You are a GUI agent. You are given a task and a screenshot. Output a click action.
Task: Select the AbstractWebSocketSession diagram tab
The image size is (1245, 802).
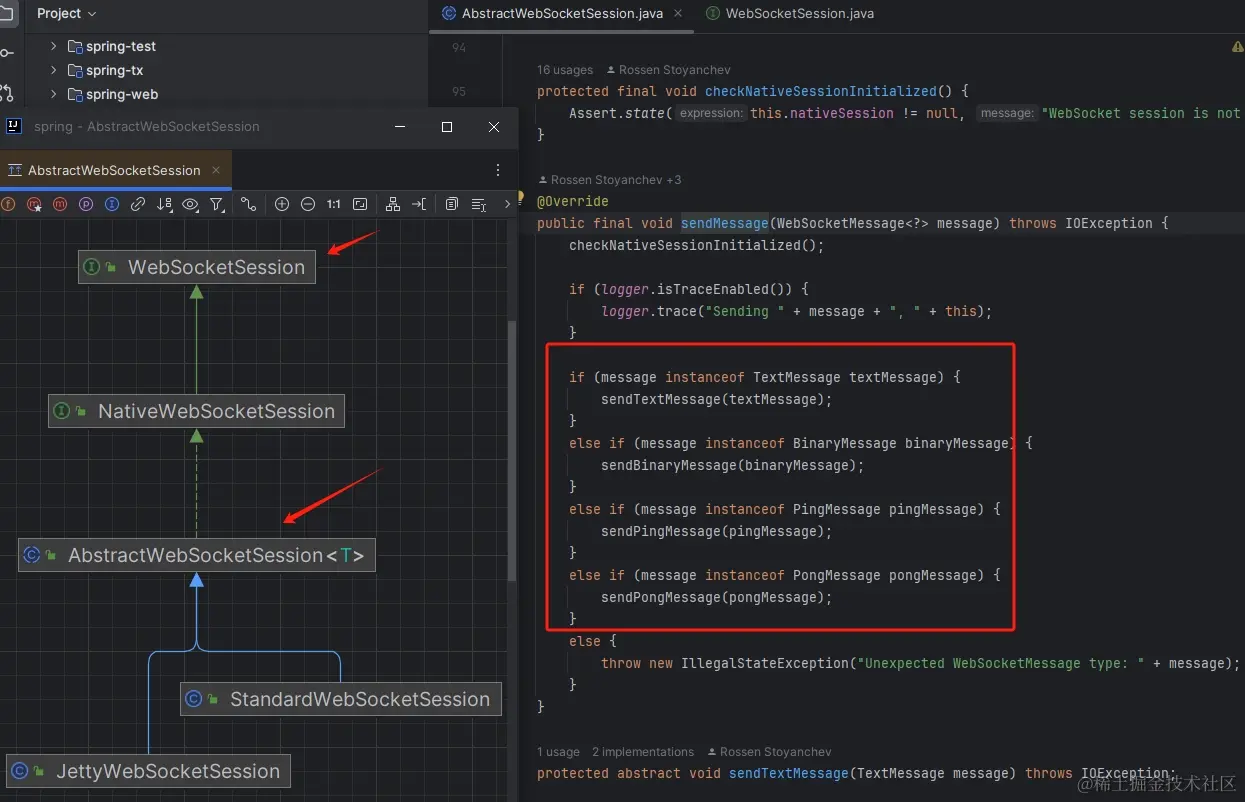(115, 170)
